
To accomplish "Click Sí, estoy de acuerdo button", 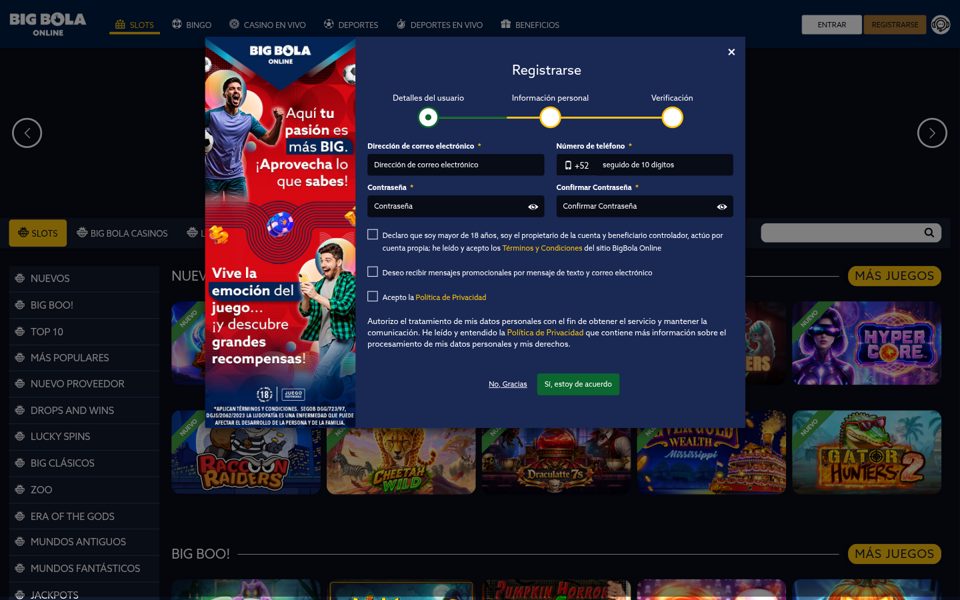I will click(x=578, y=384).
